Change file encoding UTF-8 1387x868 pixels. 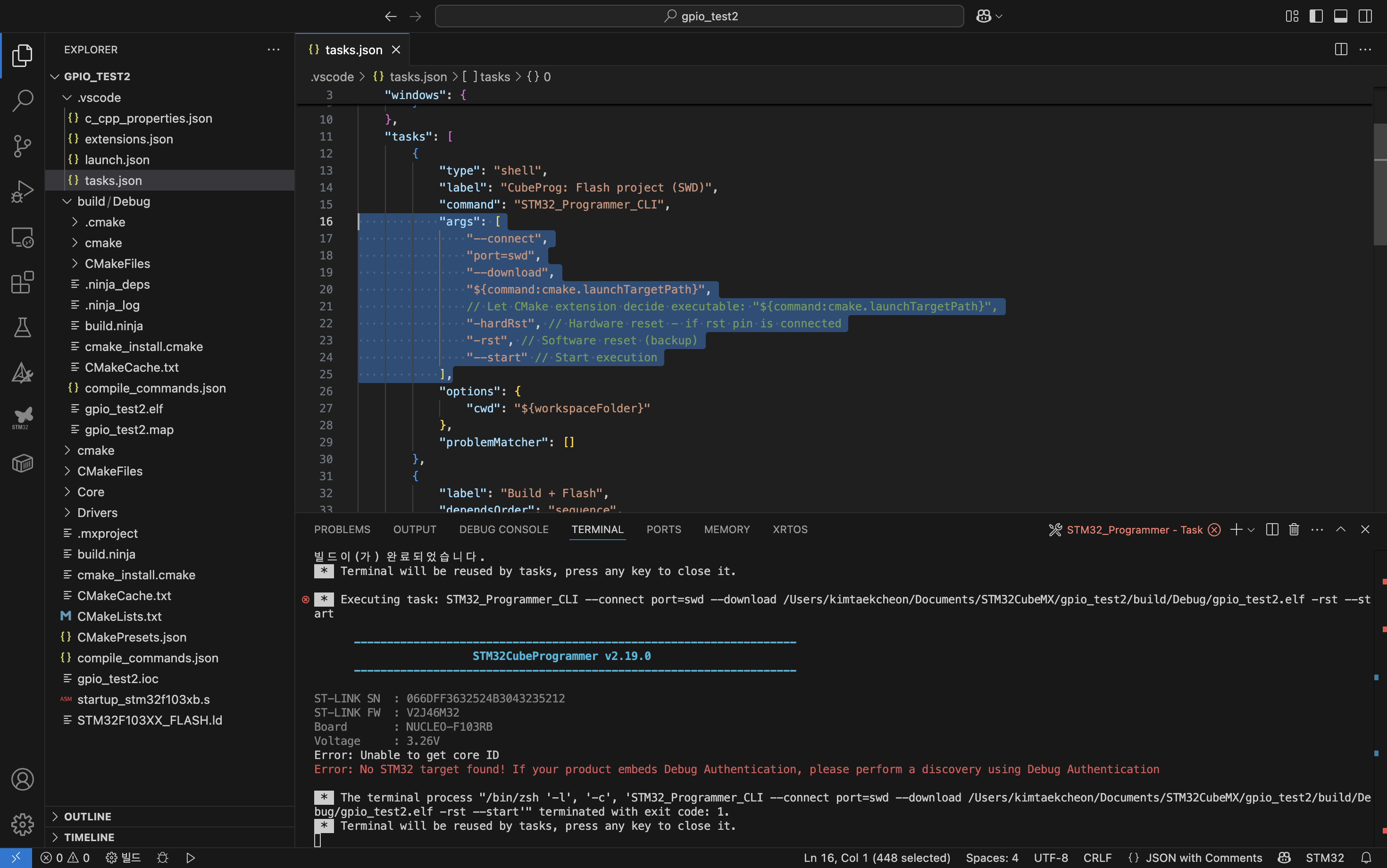coord(1051,858)
